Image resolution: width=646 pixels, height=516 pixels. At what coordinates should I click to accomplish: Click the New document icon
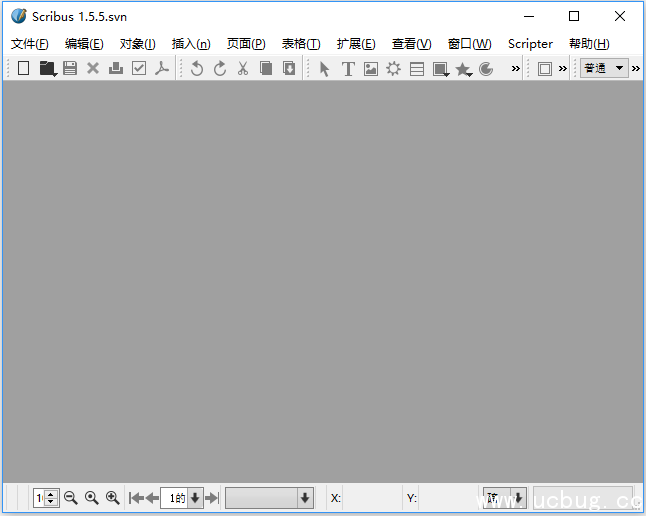tap(23, 68)
